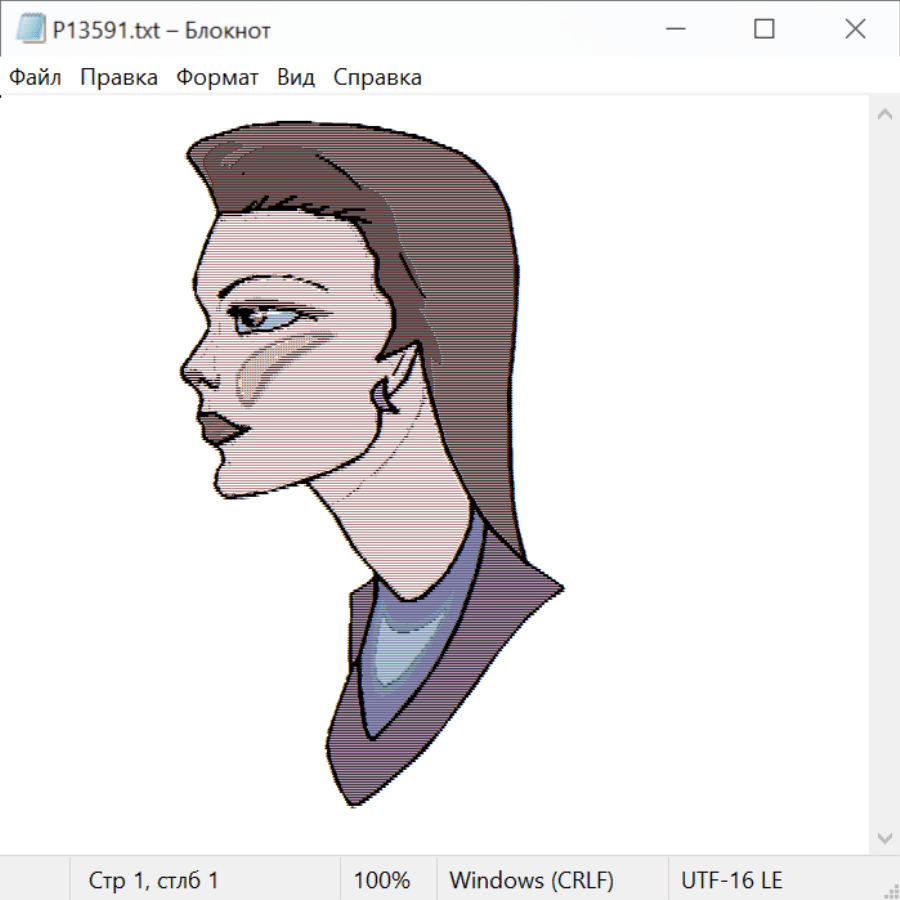Click the scroll up arrow
The height and width of the screenshot is (900, 900).
pyautogui.click(x=884, y=115)
